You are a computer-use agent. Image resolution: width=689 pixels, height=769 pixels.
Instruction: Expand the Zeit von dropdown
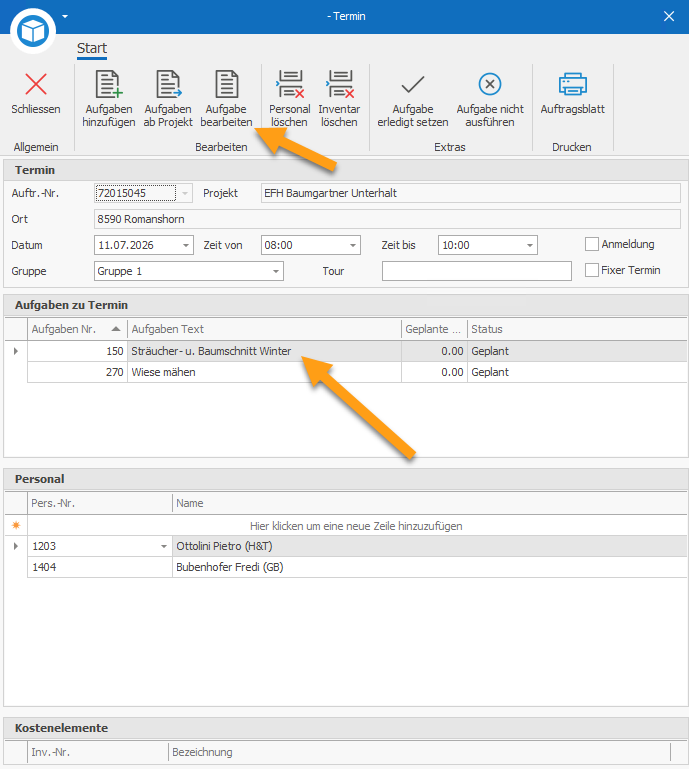[353, 245]
